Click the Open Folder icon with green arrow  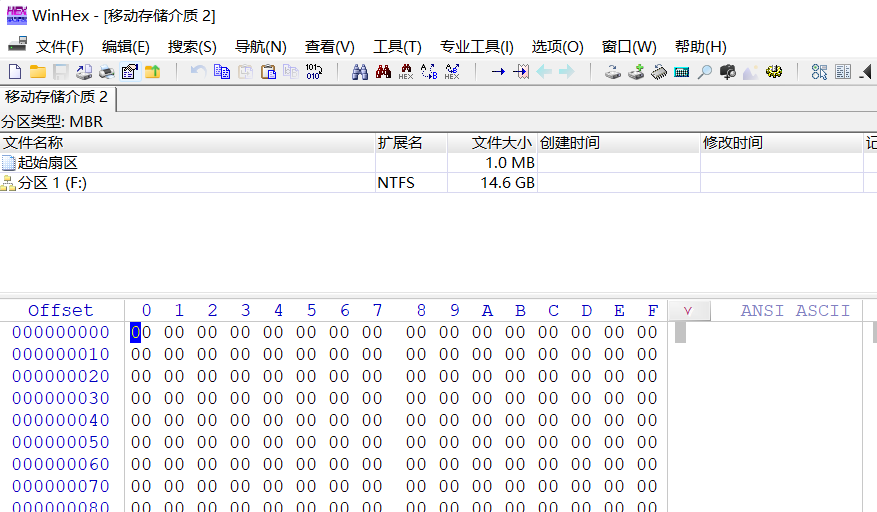coord(152,72)
